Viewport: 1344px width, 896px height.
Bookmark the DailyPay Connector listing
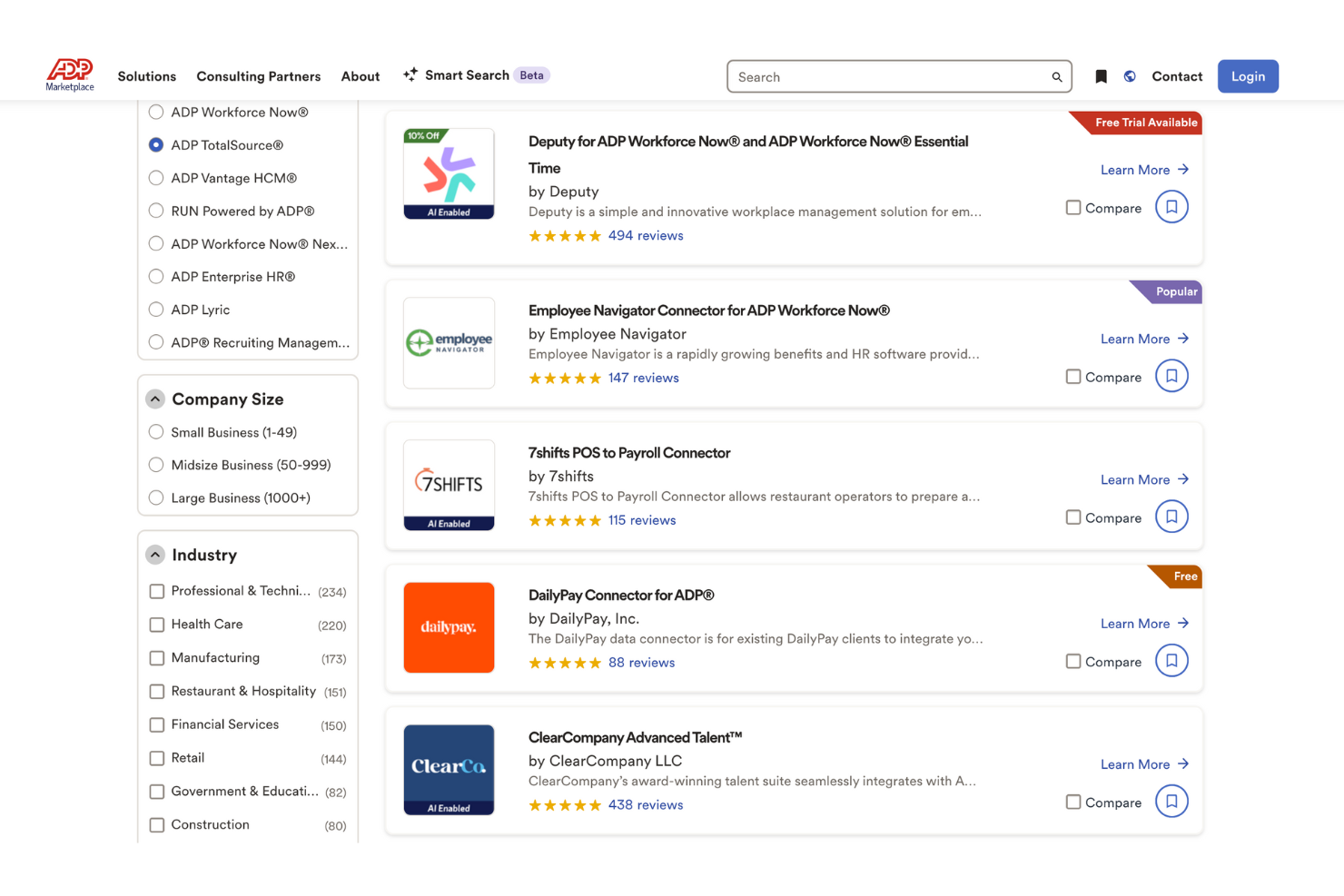(1171, 661)
